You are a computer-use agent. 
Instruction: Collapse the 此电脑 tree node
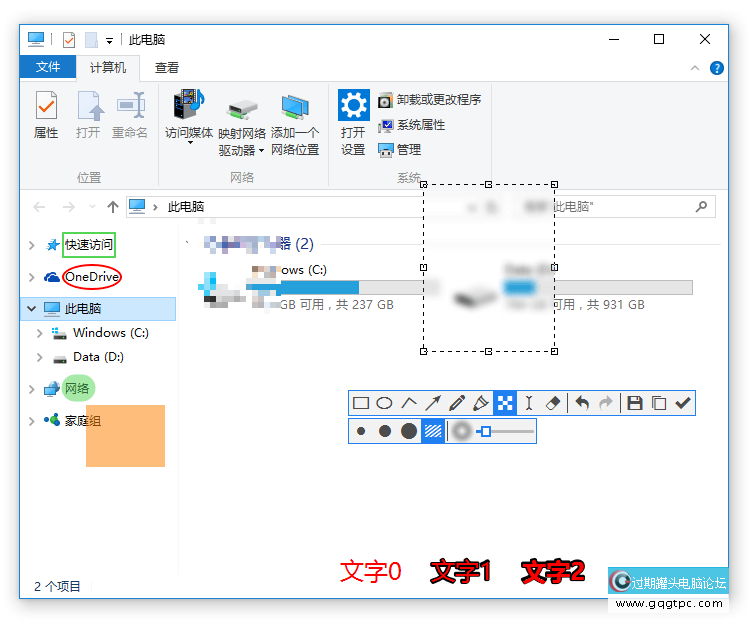click(x=32, y=309)
